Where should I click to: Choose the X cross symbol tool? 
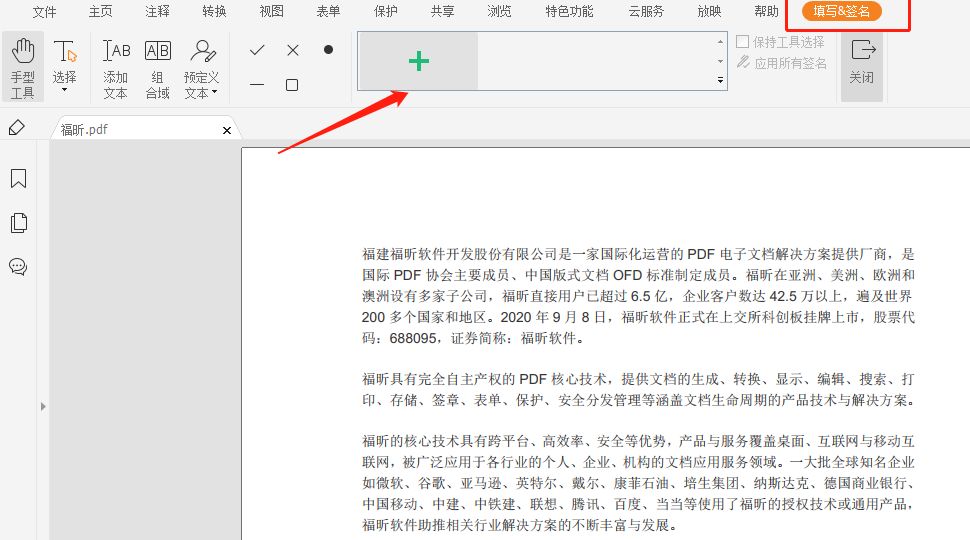[292, 50]
